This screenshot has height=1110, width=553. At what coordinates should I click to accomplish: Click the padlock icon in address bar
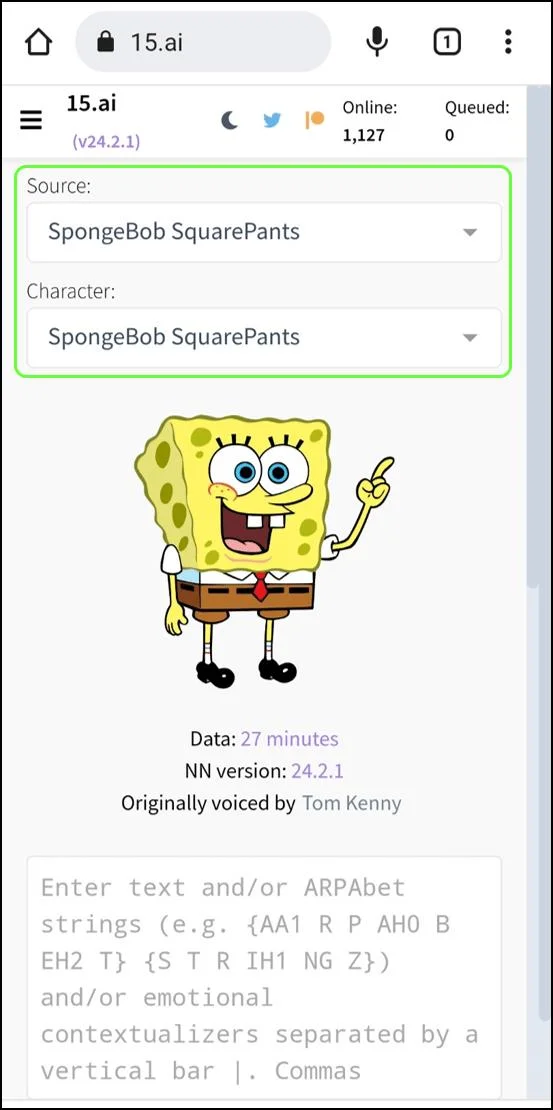106,42
